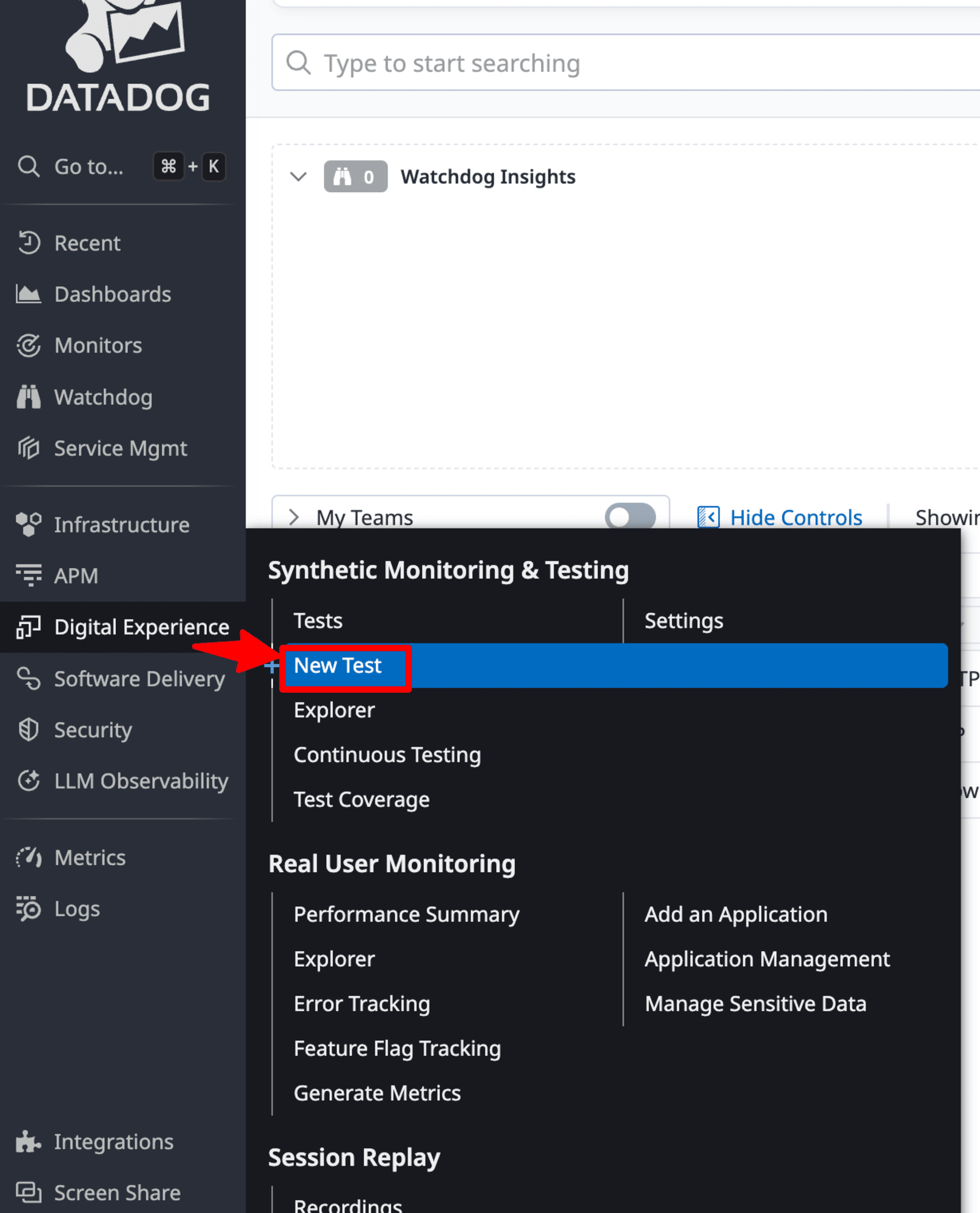Screen dimensions: 980x1213
Task: Open Generate Metrics
Action: pyautogui.click(x=378, y=1093)
